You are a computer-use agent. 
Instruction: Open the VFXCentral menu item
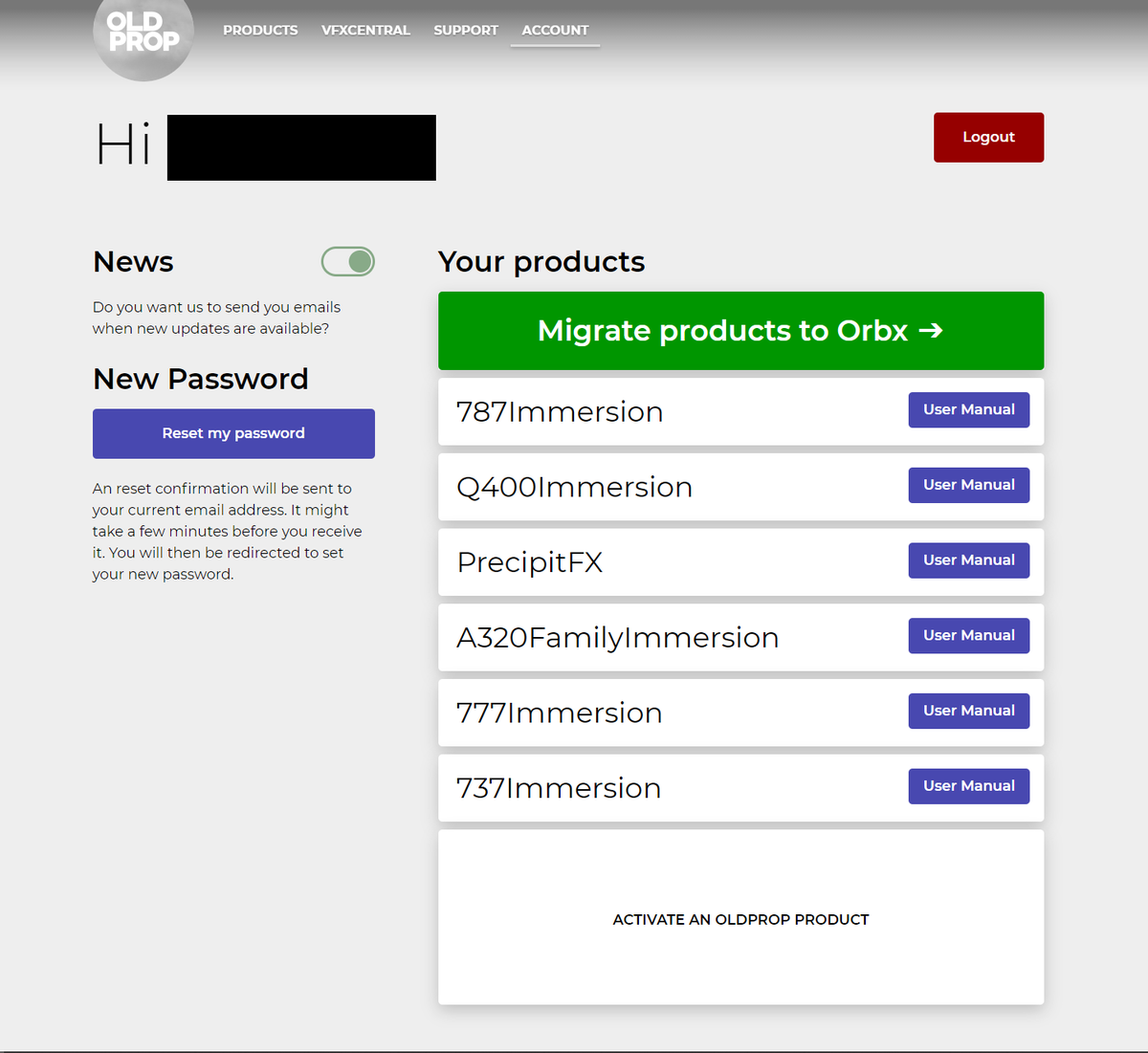pos(365,31)
